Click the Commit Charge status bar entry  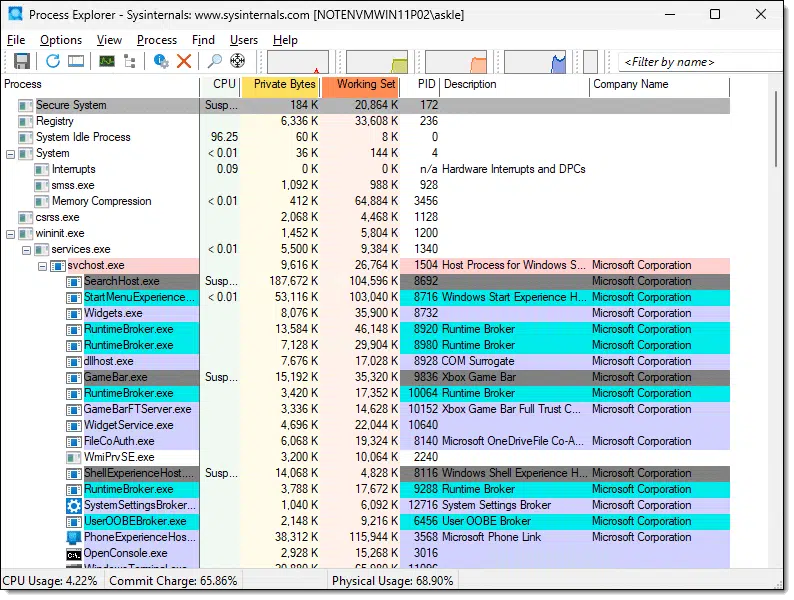click(x=173, y=581)
